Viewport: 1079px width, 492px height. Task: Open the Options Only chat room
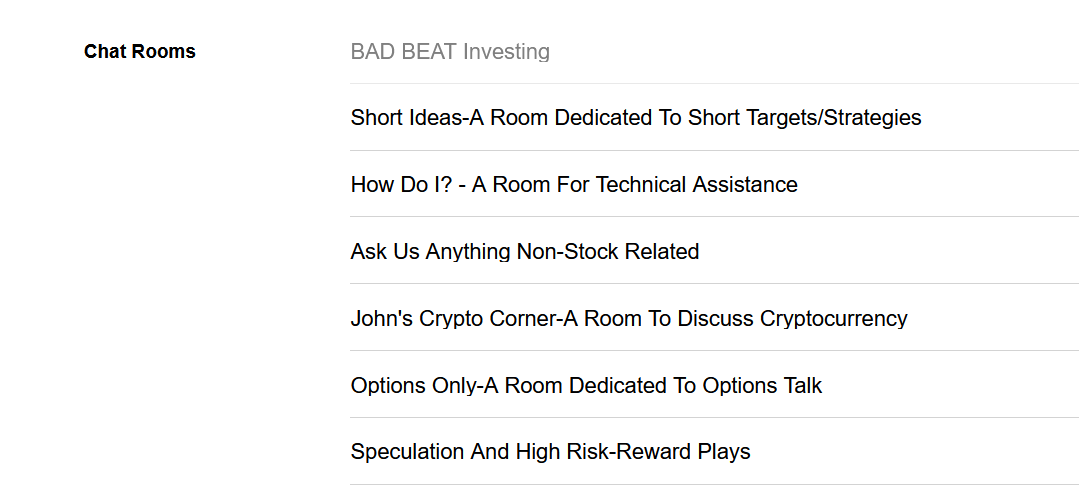pos(586,385)
